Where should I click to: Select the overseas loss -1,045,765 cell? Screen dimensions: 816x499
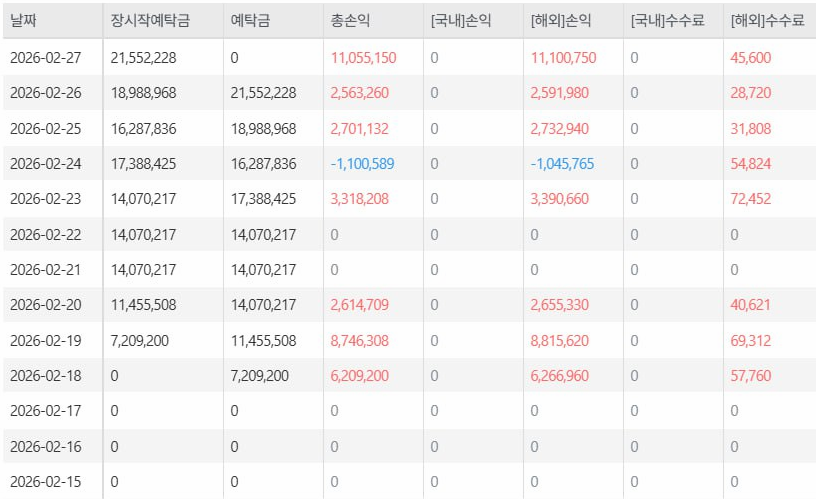(x=563, y=164)
